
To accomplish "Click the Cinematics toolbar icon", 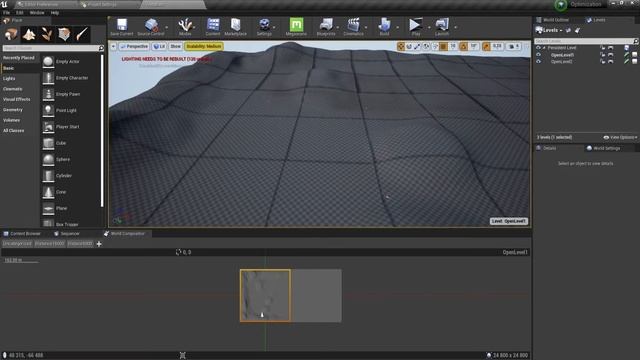I will click(x=353, y=25).
